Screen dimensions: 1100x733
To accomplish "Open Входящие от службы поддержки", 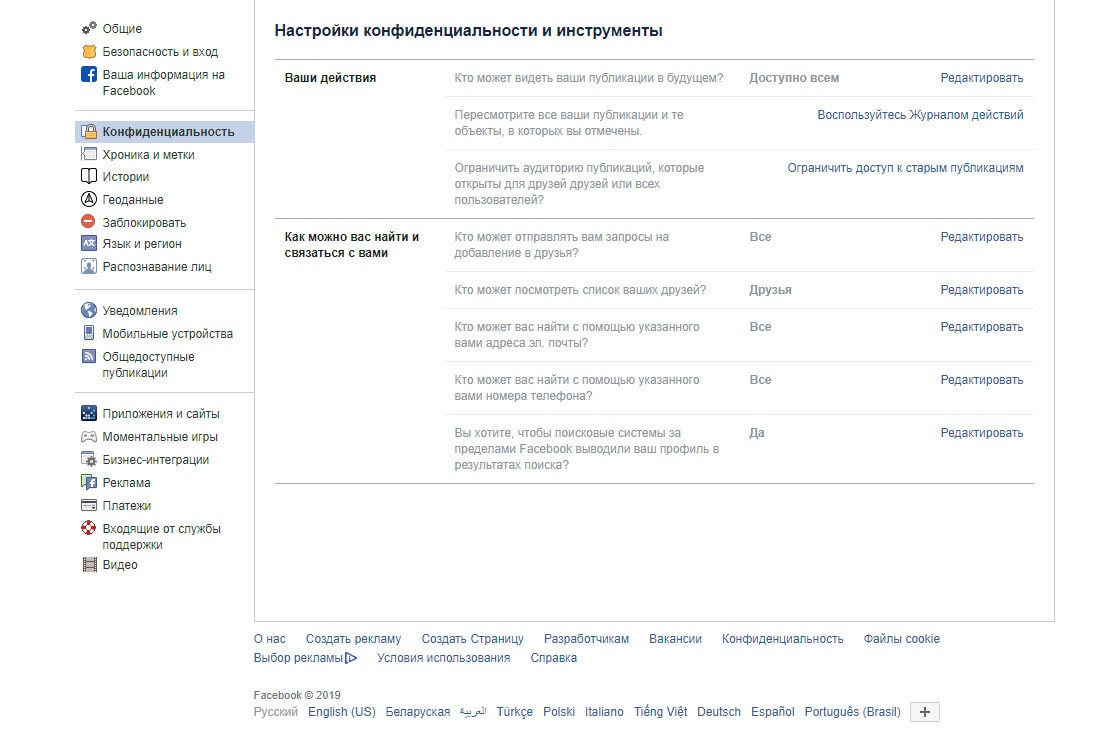I will [x=161, y=537].
